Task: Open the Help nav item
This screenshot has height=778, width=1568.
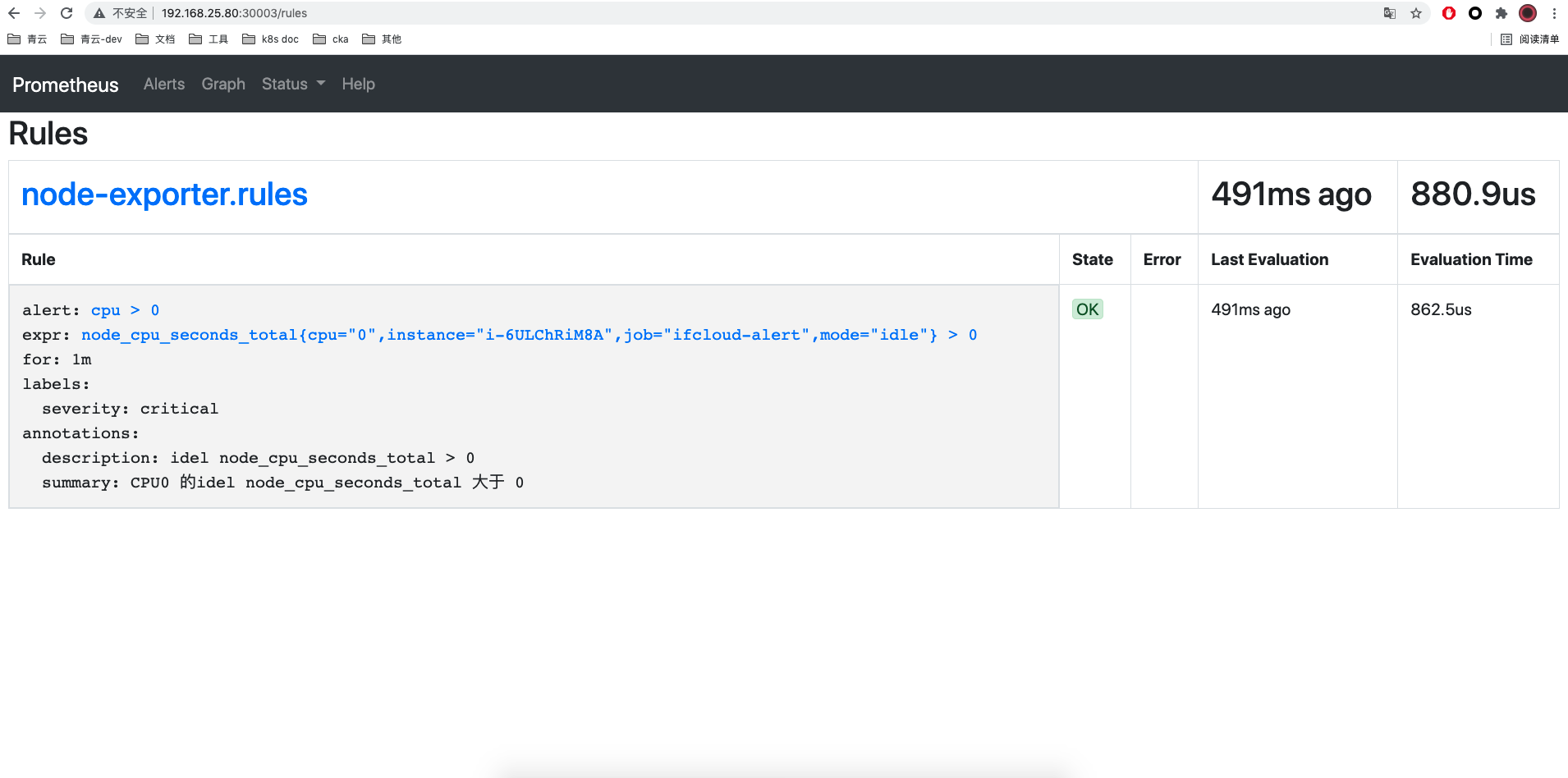Action: [358, 84]
